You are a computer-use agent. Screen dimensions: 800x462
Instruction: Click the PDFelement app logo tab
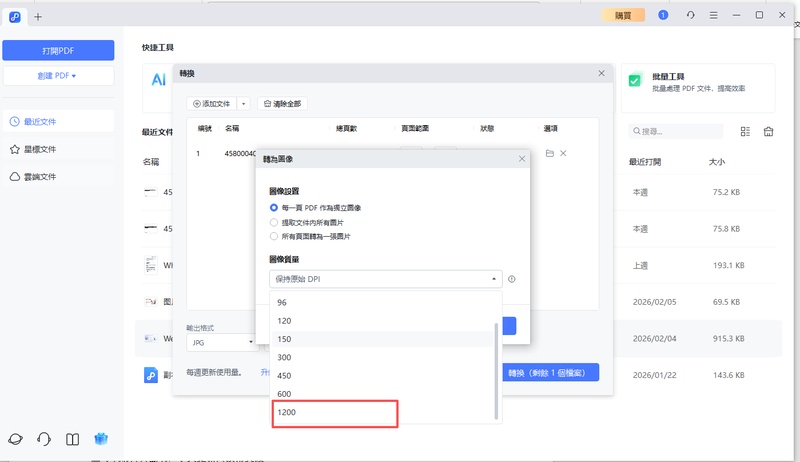[15, 17]
